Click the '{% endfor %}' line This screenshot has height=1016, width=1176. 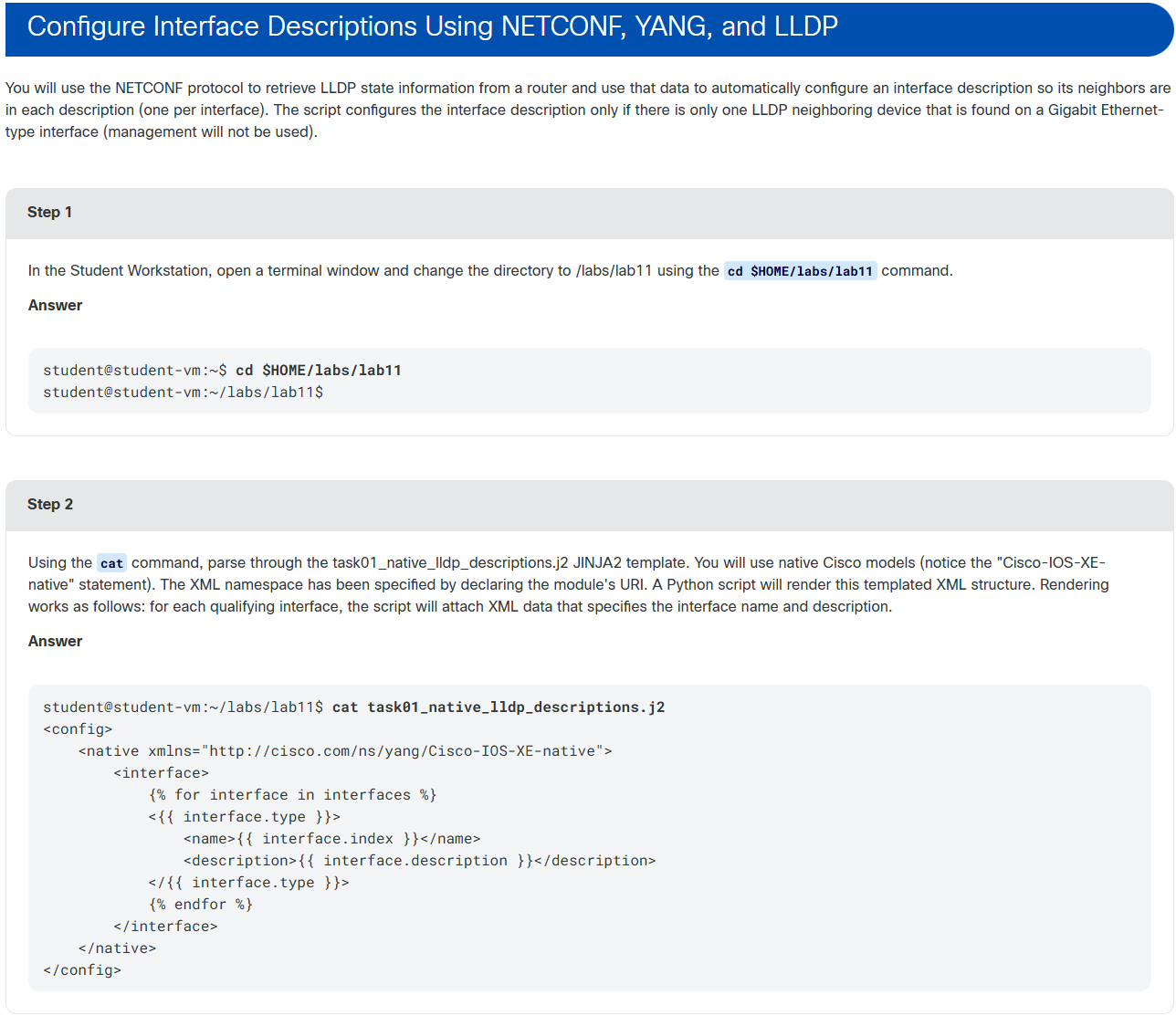click(200, 904)
